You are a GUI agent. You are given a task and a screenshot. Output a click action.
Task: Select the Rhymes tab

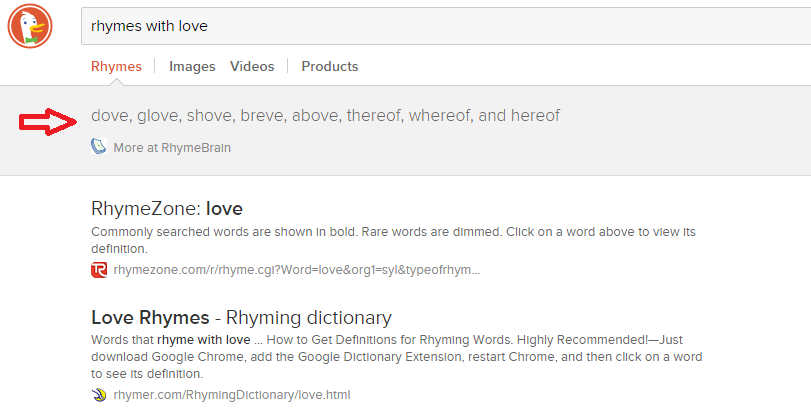coord(116,67)
